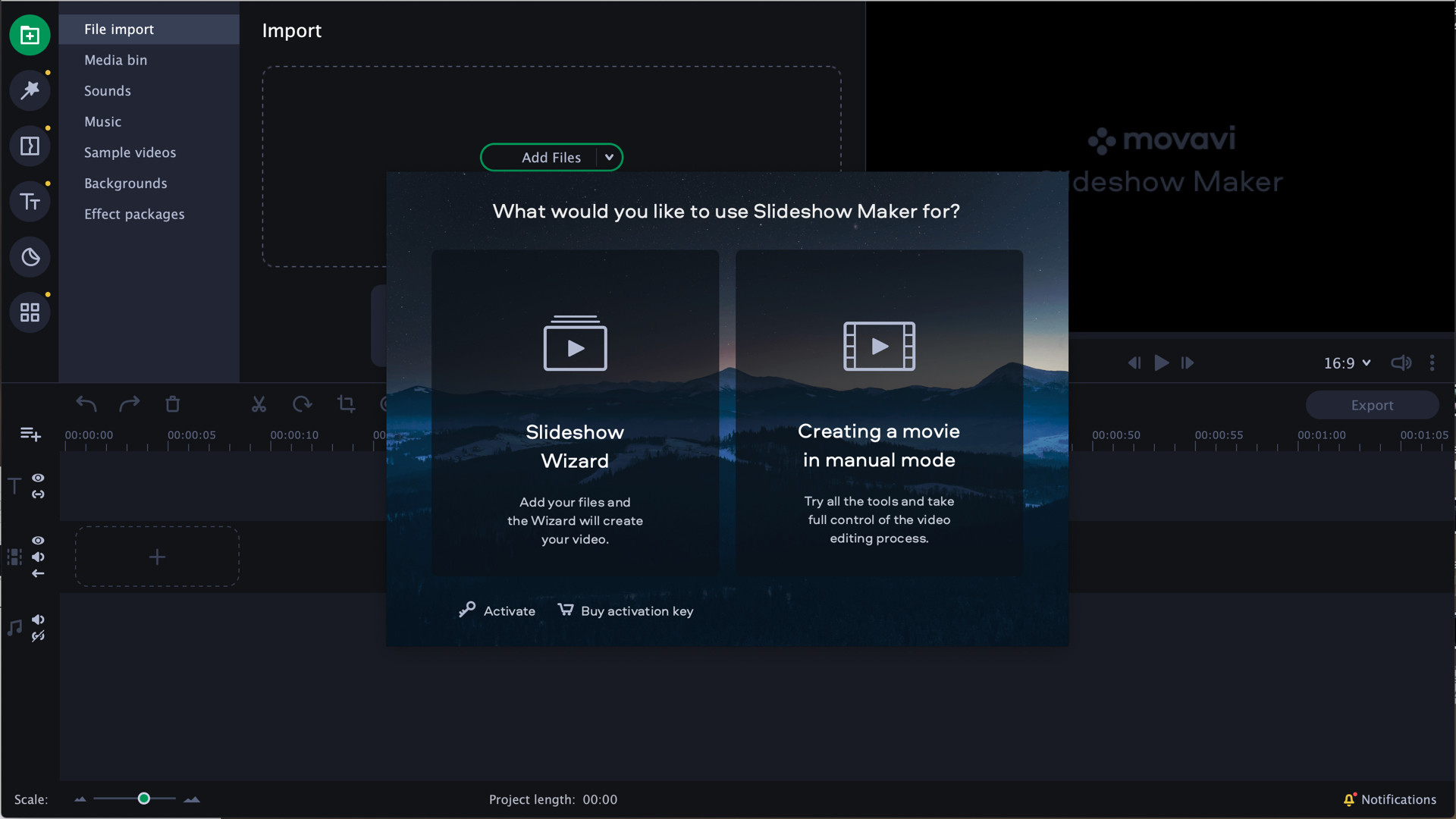Click the Add Files dropdown arrow
Viewport: 1456px width, 819px height.
pos(608,157)
